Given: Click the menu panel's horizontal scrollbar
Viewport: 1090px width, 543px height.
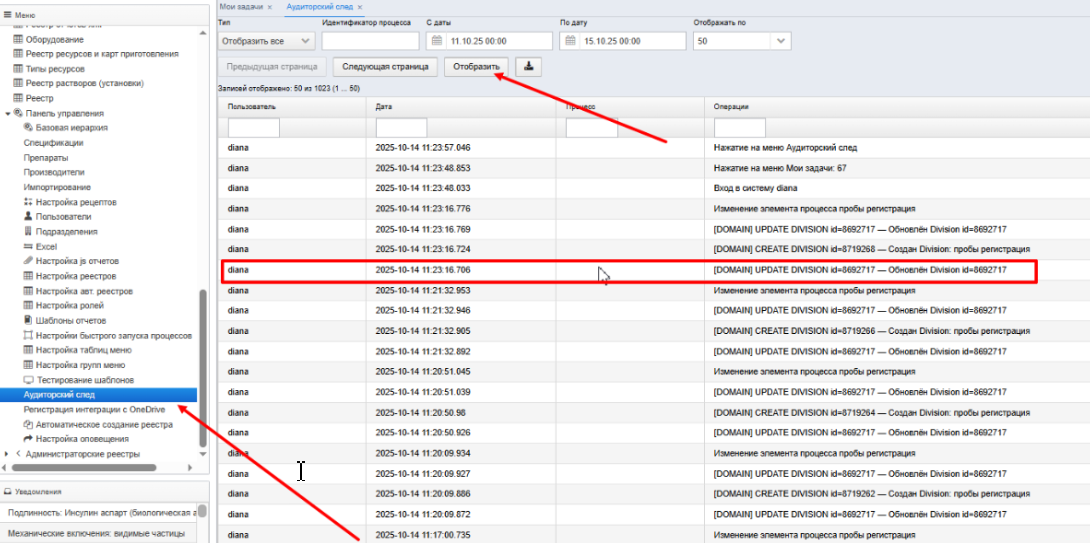Looking at the screenshot, I should tap(96, 468).
